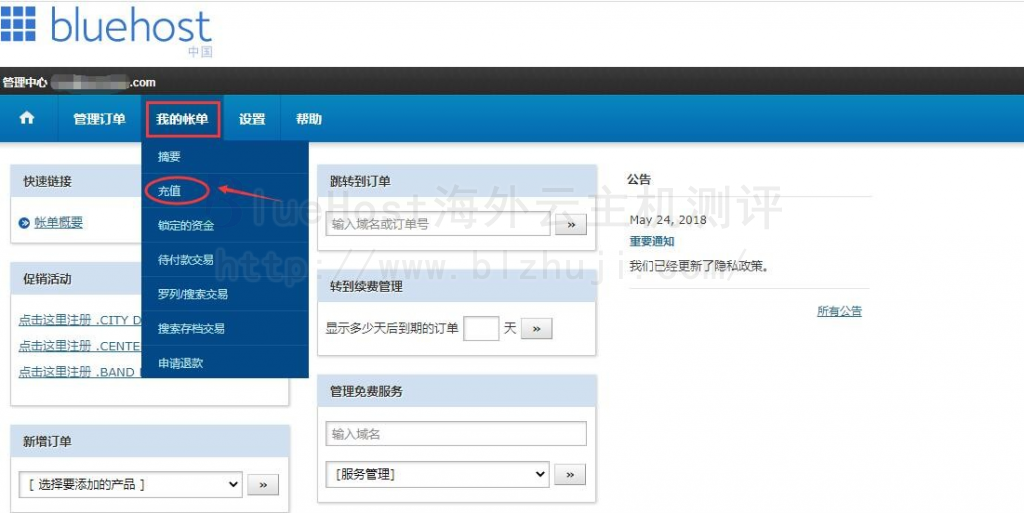Open the 管理订单 menu
1024x513 pixels.
pos(99,119)
